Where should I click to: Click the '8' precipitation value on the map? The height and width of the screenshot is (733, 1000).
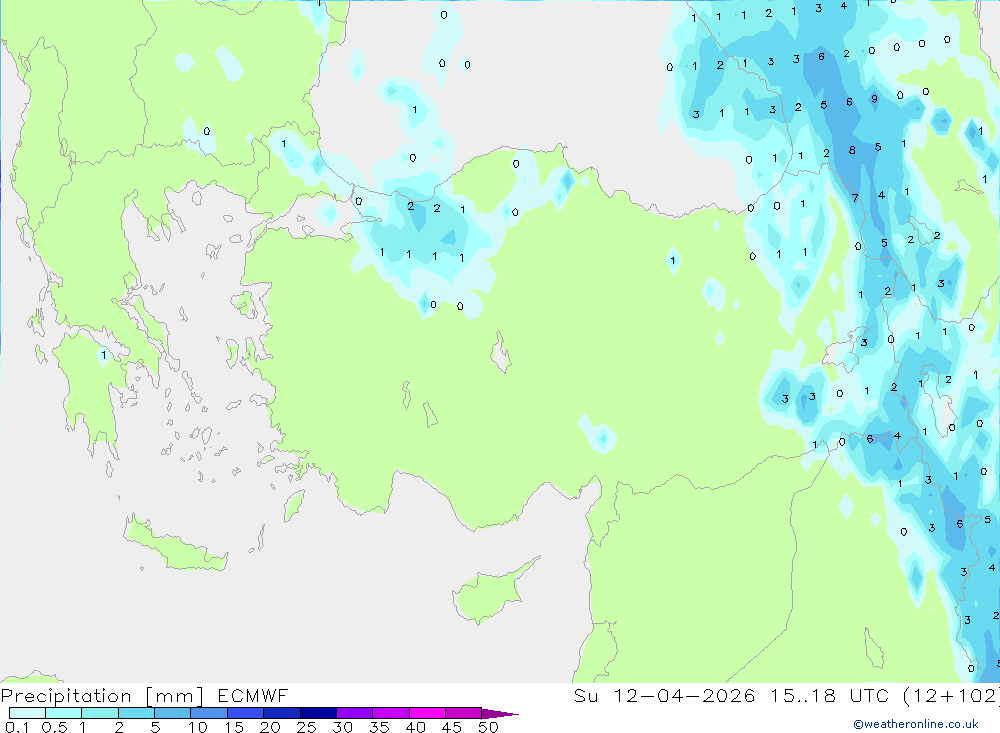tap(852, 150)
